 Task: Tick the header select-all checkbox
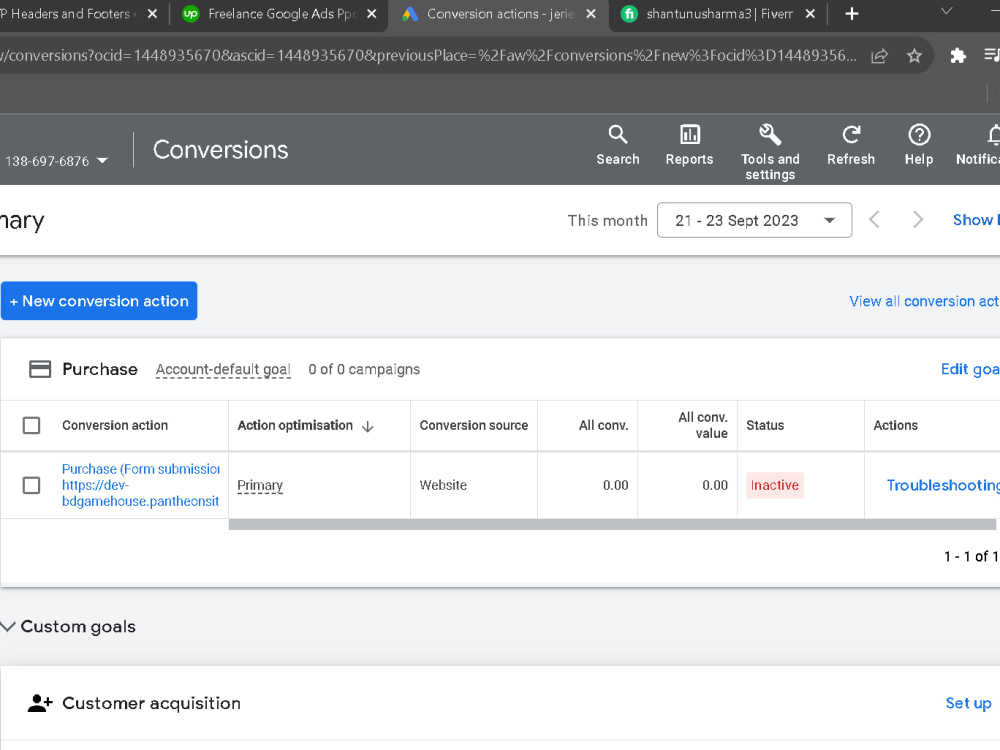[31, 425]
